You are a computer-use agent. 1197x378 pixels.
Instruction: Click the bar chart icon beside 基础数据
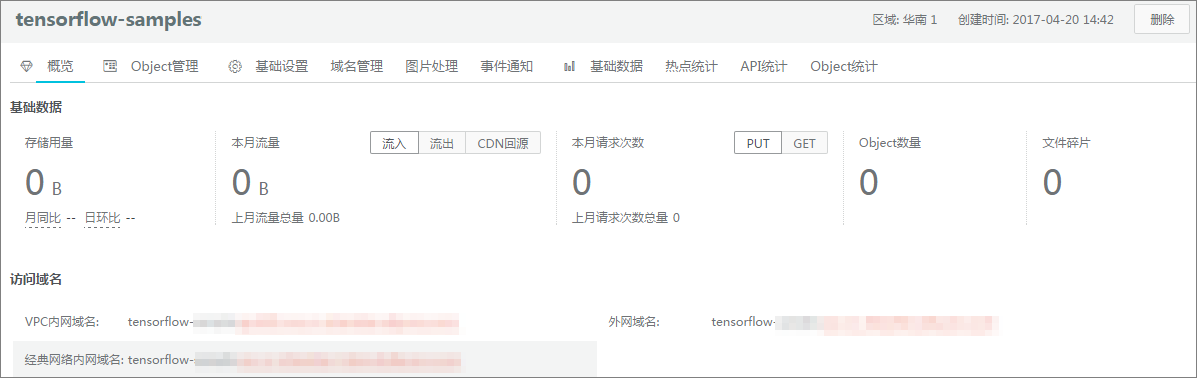[x=569, y=66]
